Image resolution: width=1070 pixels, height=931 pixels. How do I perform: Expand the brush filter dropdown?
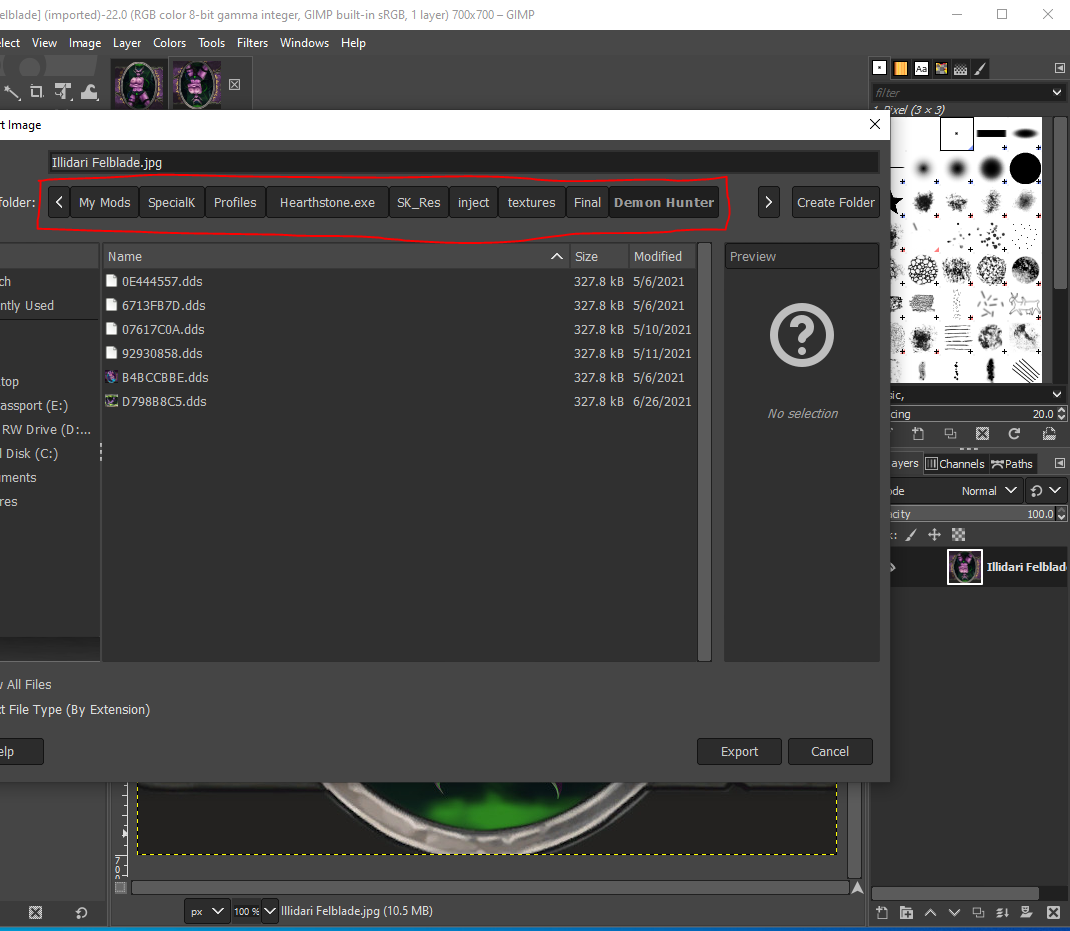click(x=1057, y=92)
